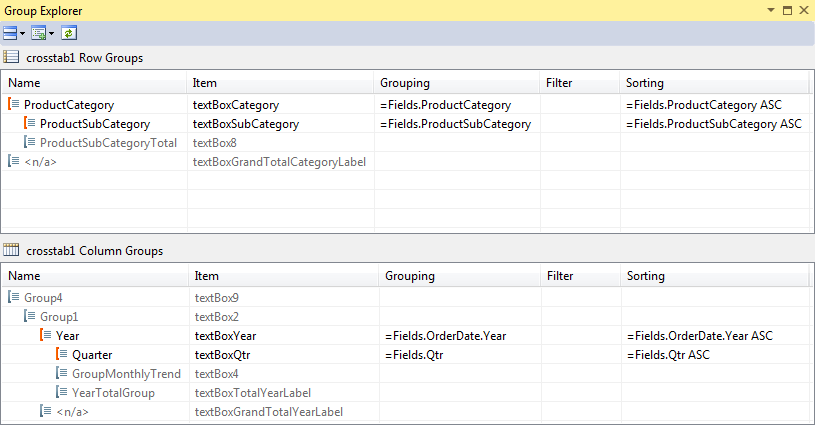Click the =Fields.ProductSubCategory ASC sorting cell
The image size is (815, 425).
tap(716, 124)
